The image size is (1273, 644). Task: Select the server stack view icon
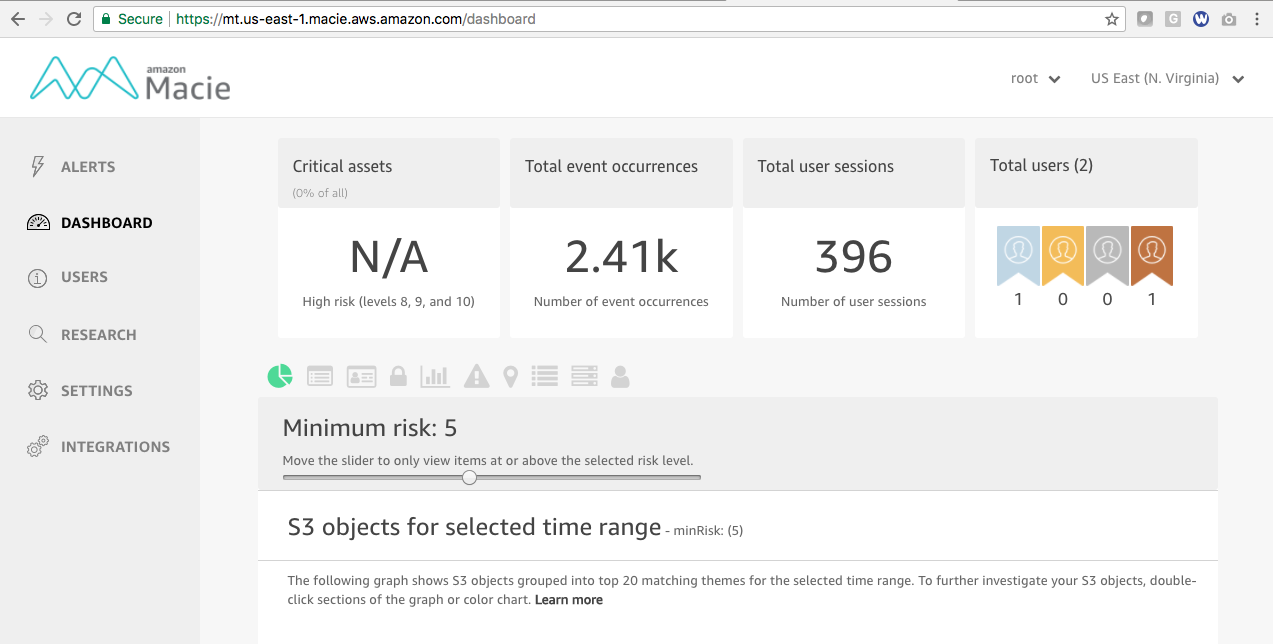(x=584, y=376)
